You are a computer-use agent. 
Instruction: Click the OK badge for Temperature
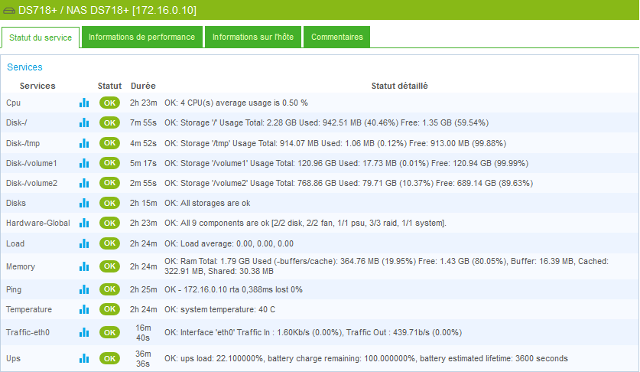(109, 309)
